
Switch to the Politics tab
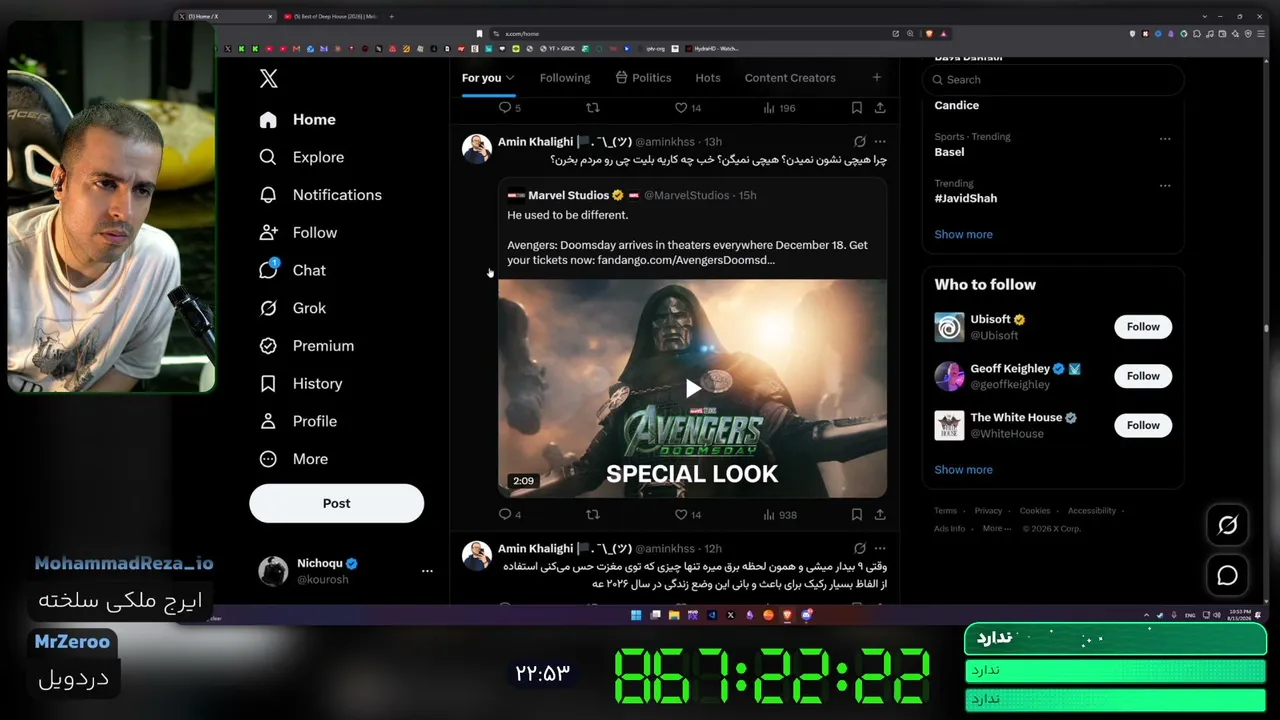(x=642, y=78)
